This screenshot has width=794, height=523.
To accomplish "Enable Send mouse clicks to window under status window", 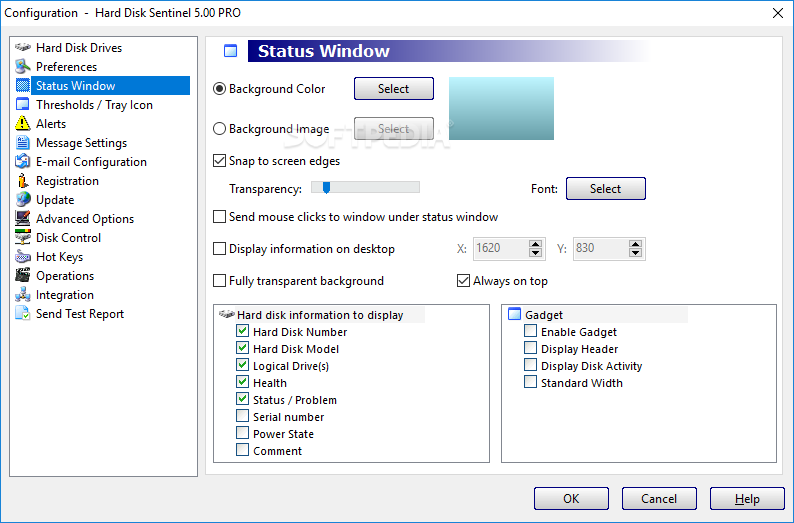I will point(219,217).
